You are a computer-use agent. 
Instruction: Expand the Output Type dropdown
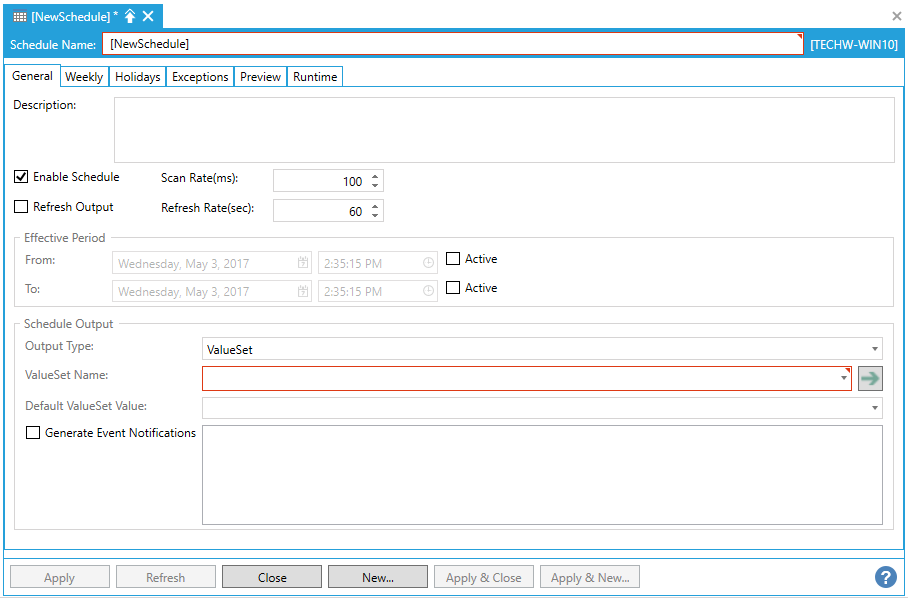(875, 349)
